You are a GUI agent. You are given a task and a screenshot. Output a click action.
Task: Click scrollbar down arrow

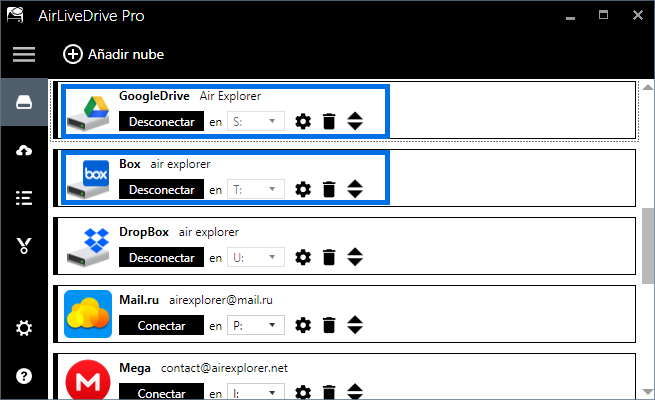[648, 392]
